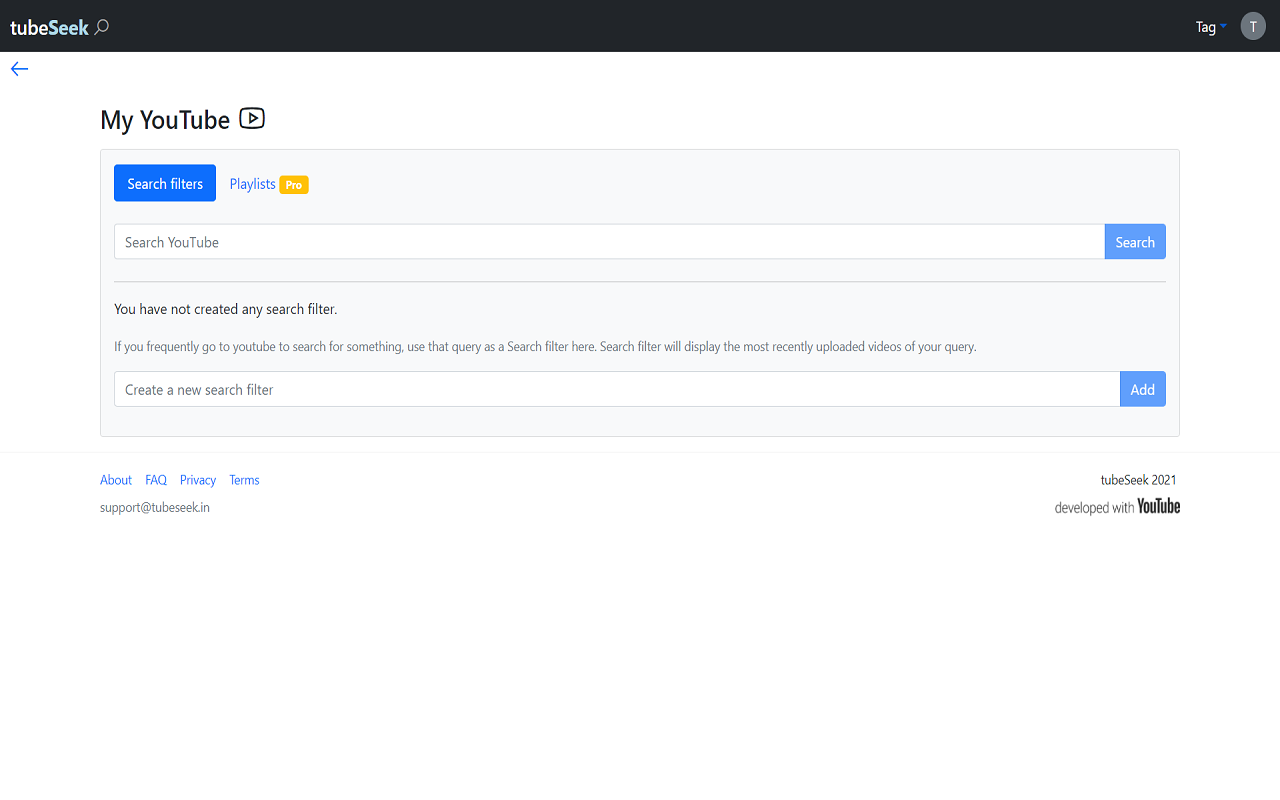Open the user avatar T icon

1253,26
